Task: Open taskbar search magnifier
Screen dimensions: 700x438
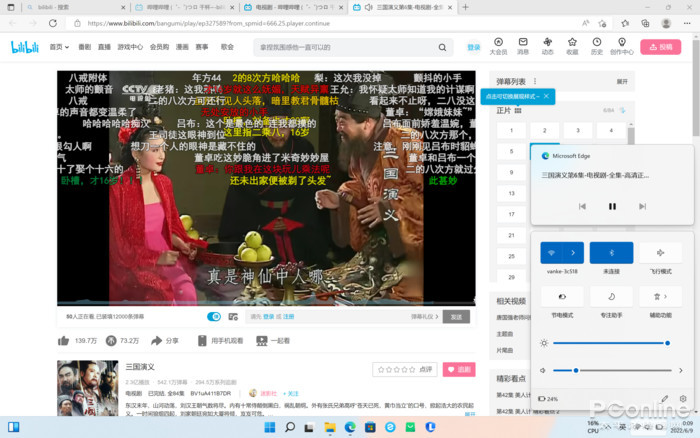Action: coord(290,427)
